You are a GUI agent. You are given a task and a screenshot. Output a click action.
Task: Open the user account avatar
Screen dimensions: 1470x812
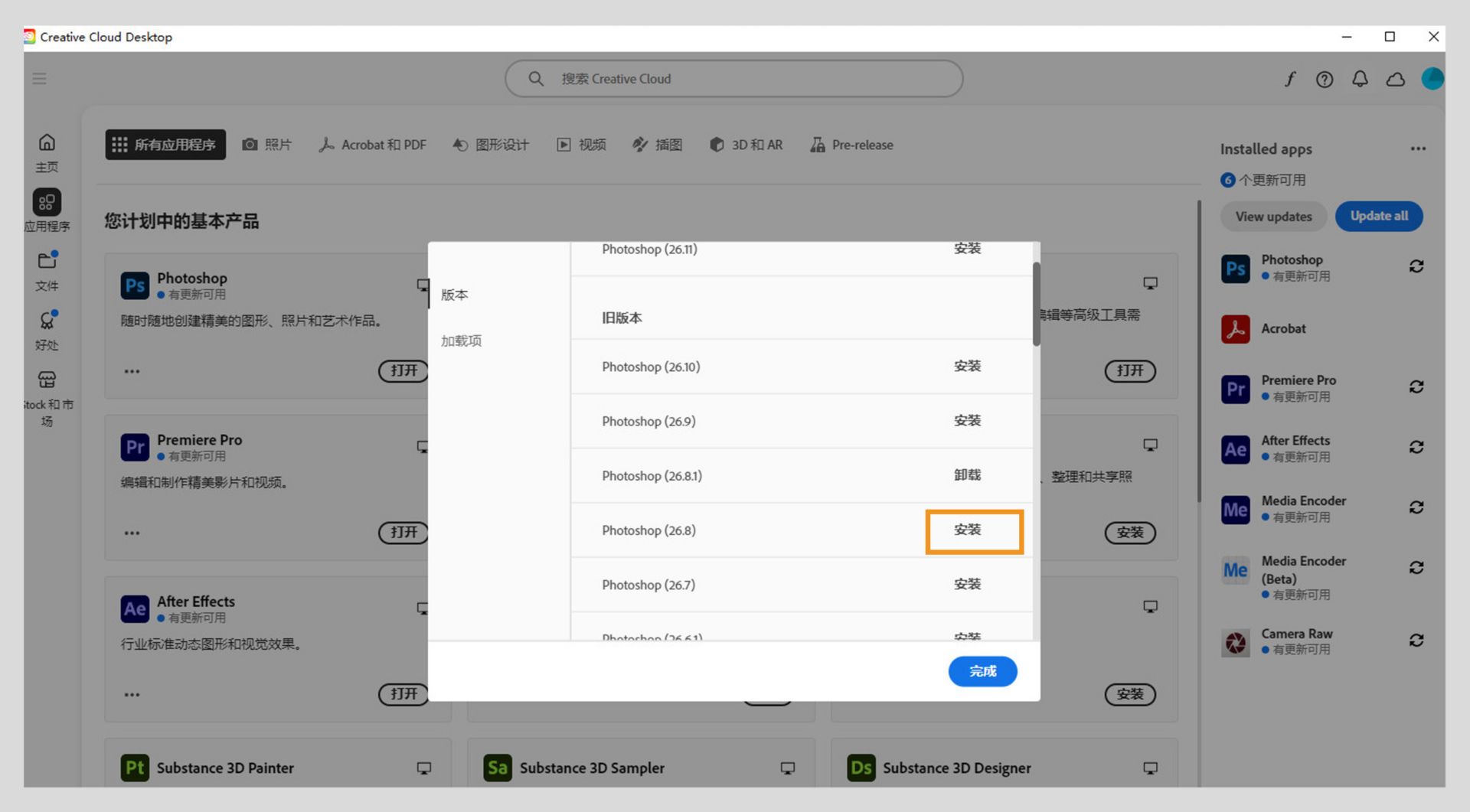pyautogui.click(x=1432, y=78)
